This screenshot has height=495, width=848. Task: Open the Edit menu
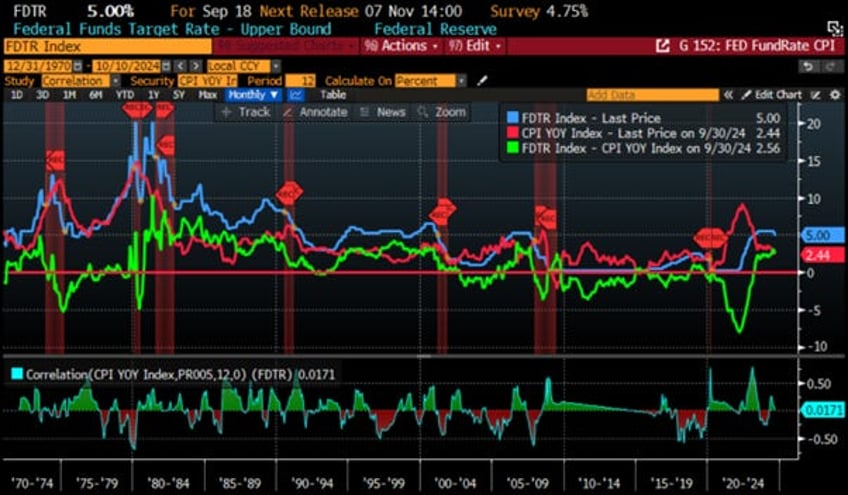click(x=475, y=46)
